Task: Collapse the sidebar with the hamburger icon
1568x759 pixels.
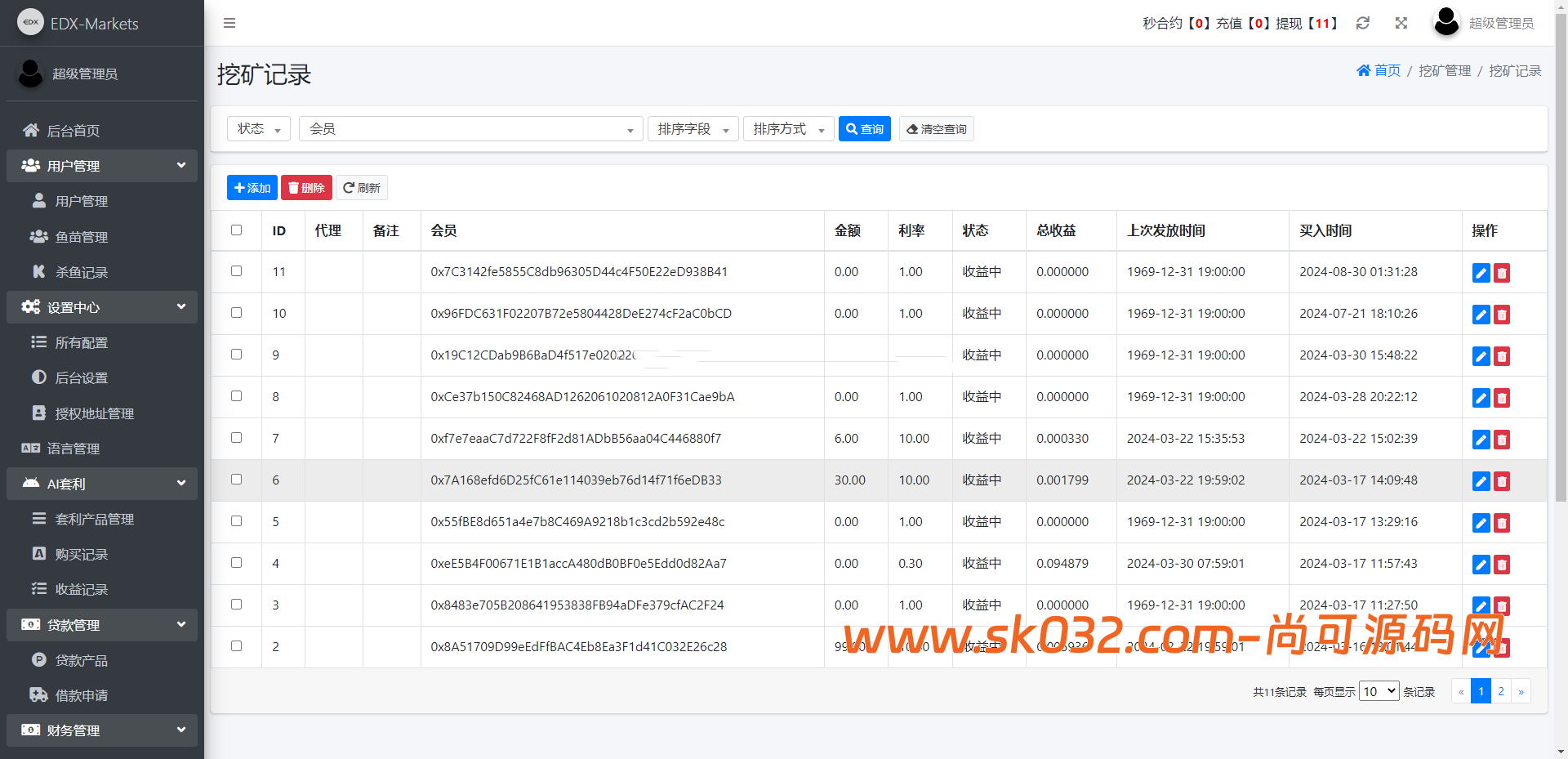Action: [x=229, y=23]
